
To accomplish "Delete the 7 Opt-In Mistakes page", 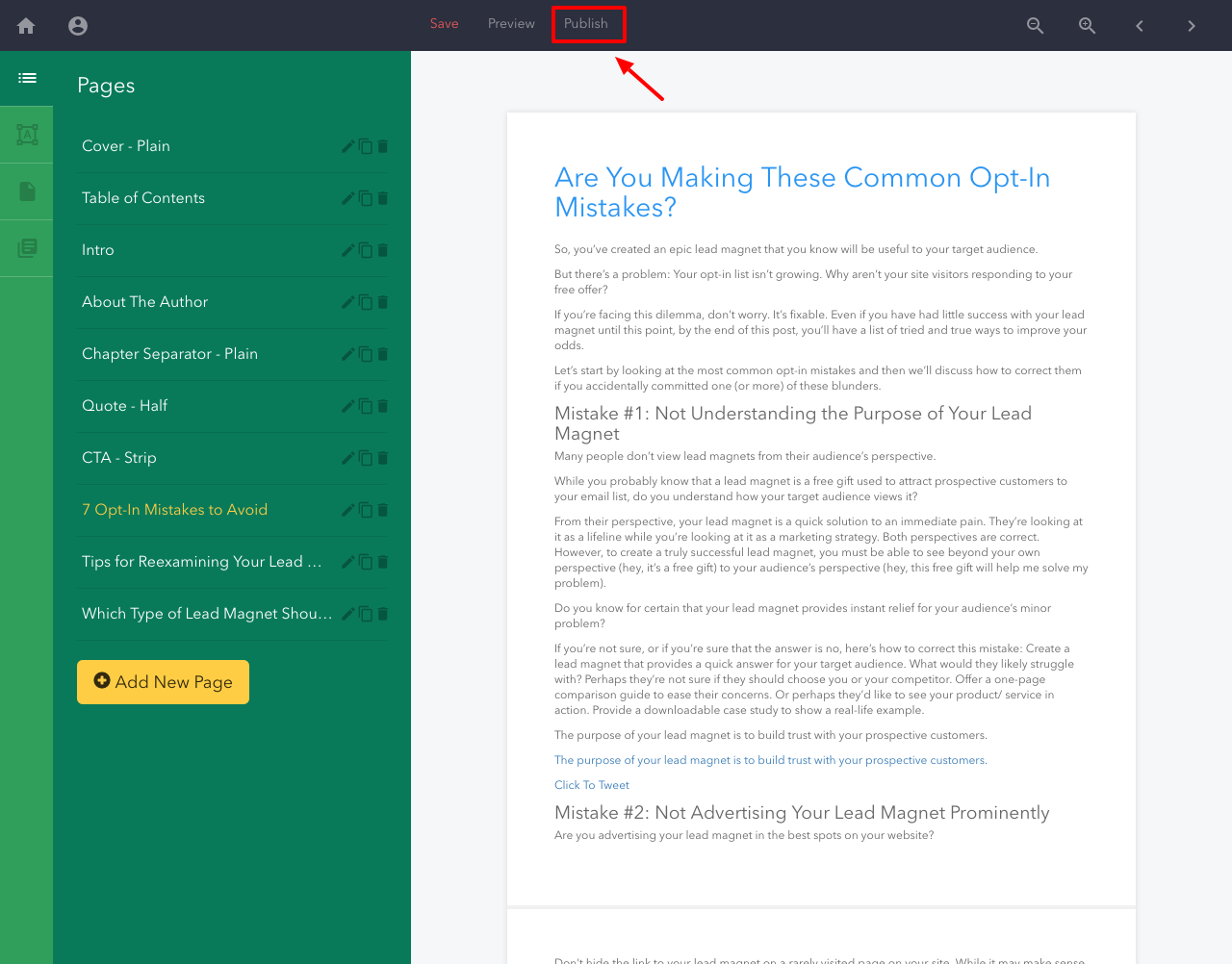I will pos(382,510).
